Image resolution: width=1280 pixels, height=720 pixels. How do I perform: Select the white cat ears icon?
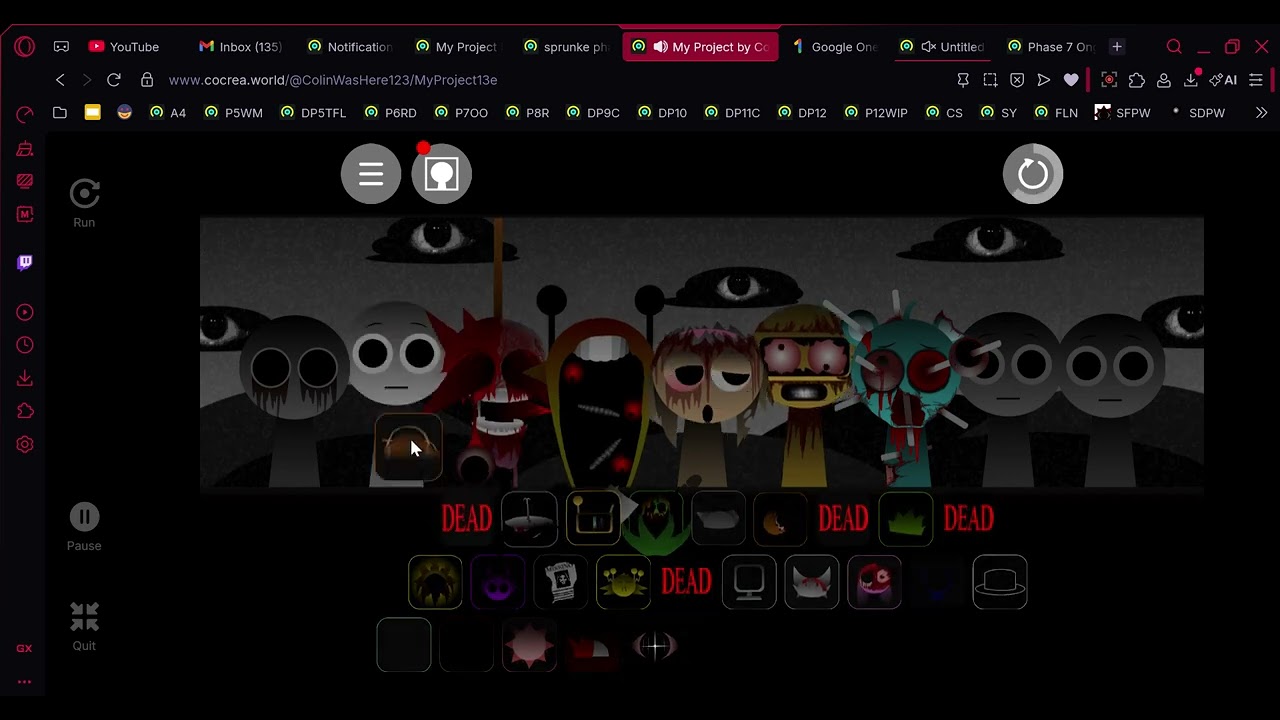click(812, 582)
